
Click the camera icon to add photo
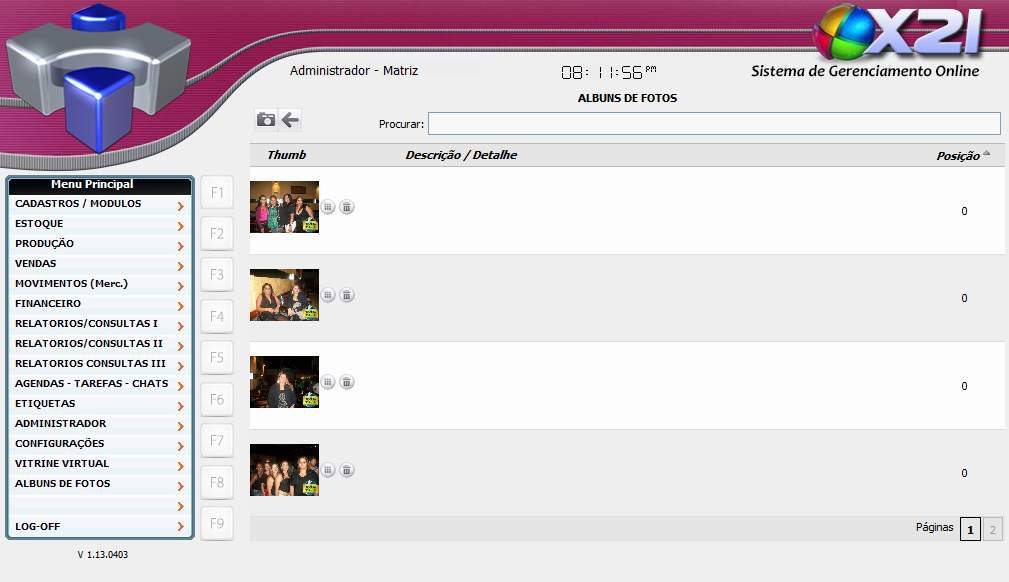pos(265,120)
